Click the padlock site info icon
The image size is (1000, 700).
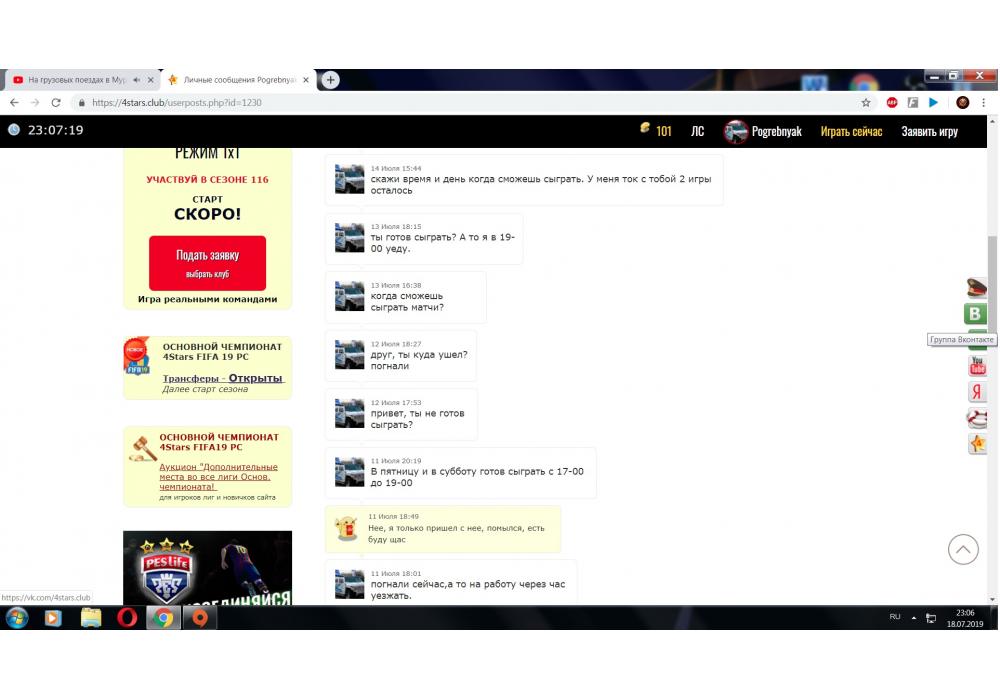click(x=82, y=103)
